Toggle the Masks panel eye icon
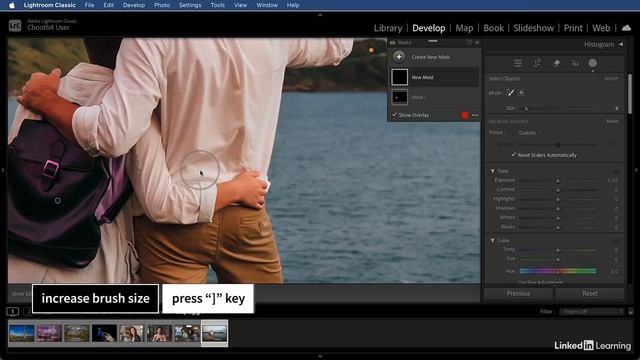The height and width of the screenshot is (360, 640). [x=392, y=42]
